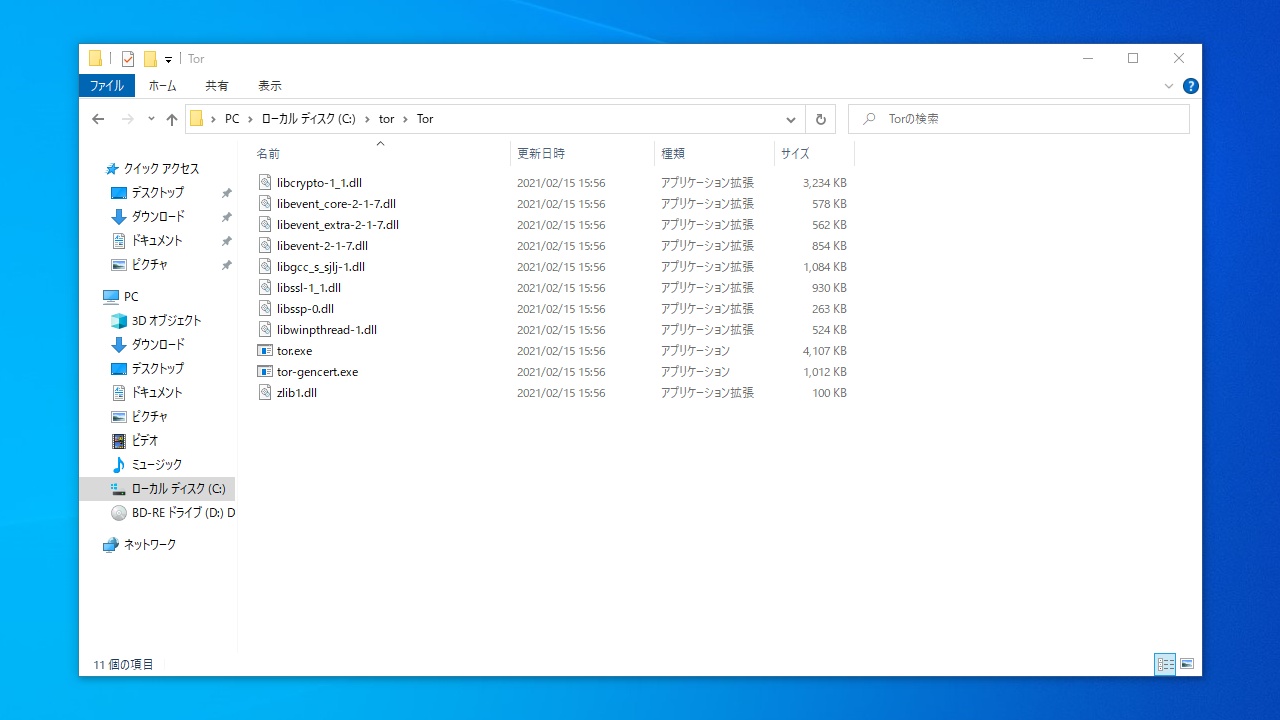Expand the chevron after ローカル ディスク (C:) in address bar
The width and height of the screenshot is (1280, 720).
tap(367, 119)
